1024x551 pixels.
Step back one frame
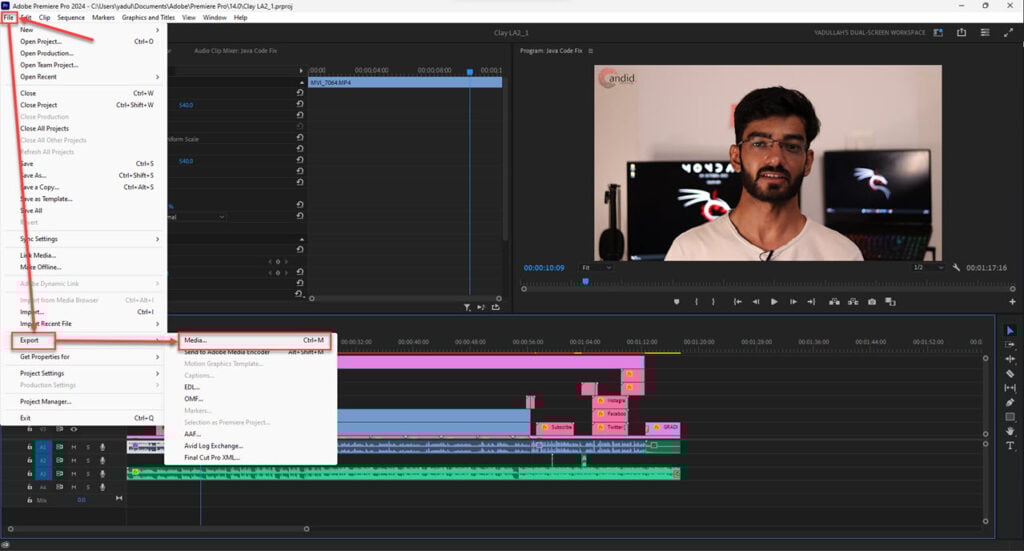click(x=756, y=302)
